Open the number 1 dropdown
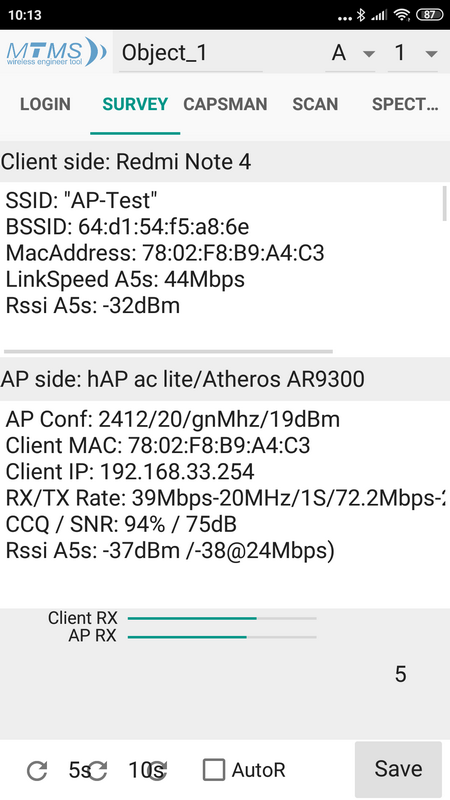The width and height of the screenshot is (450, 800). (413, 53)
